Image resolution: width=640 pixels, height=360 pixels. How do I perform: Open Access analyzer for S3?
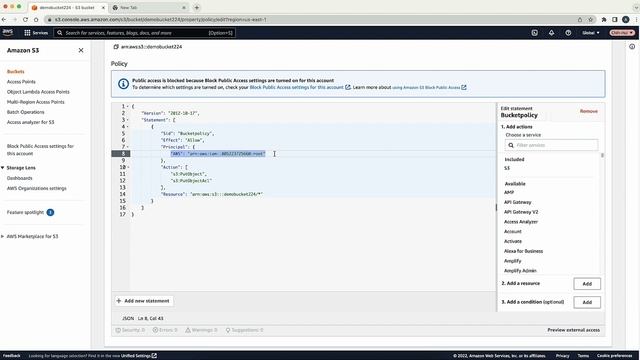click(x=31, y=122)
